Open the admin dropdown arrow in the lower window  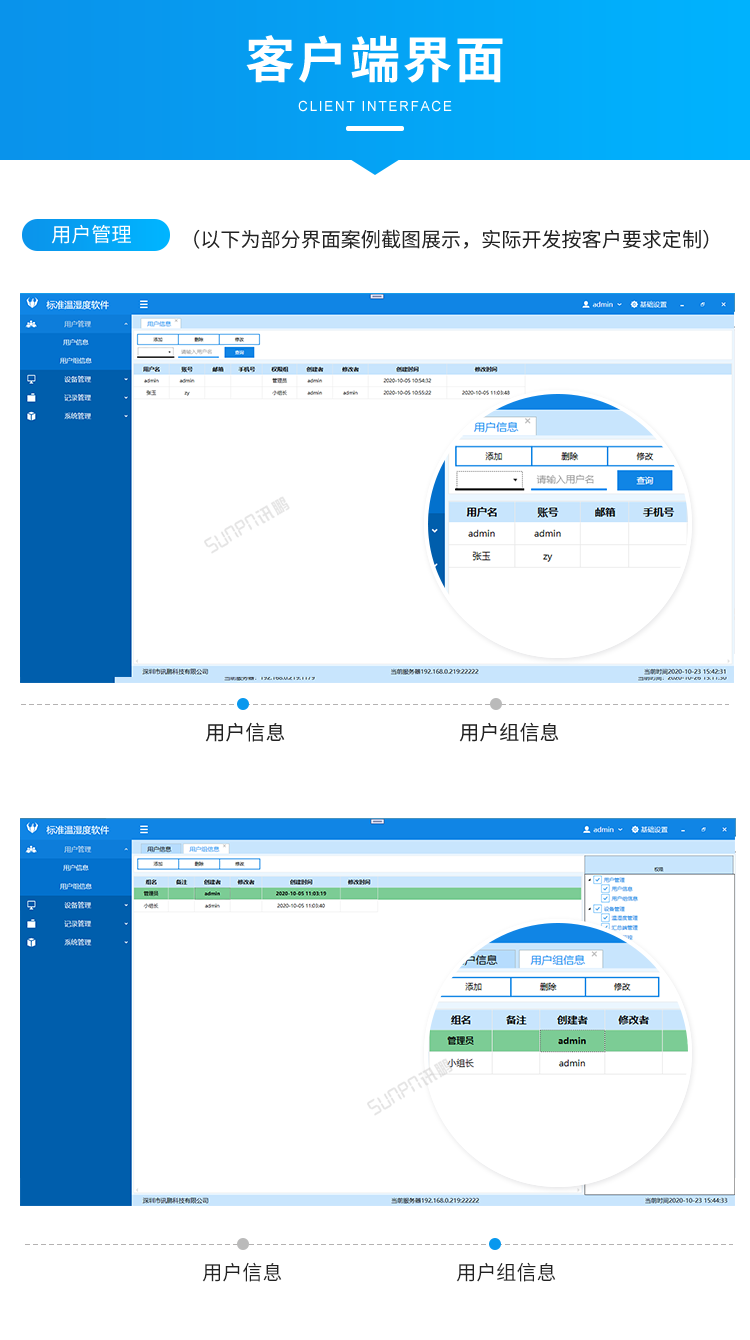click(x=619, y=829)
